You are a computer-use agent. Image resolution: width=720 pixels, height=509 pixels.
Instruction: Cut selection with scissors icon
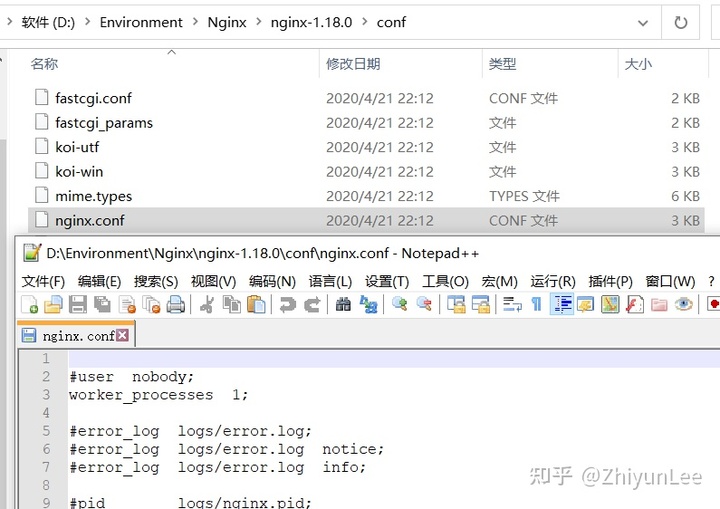click(x=207, y=305)
